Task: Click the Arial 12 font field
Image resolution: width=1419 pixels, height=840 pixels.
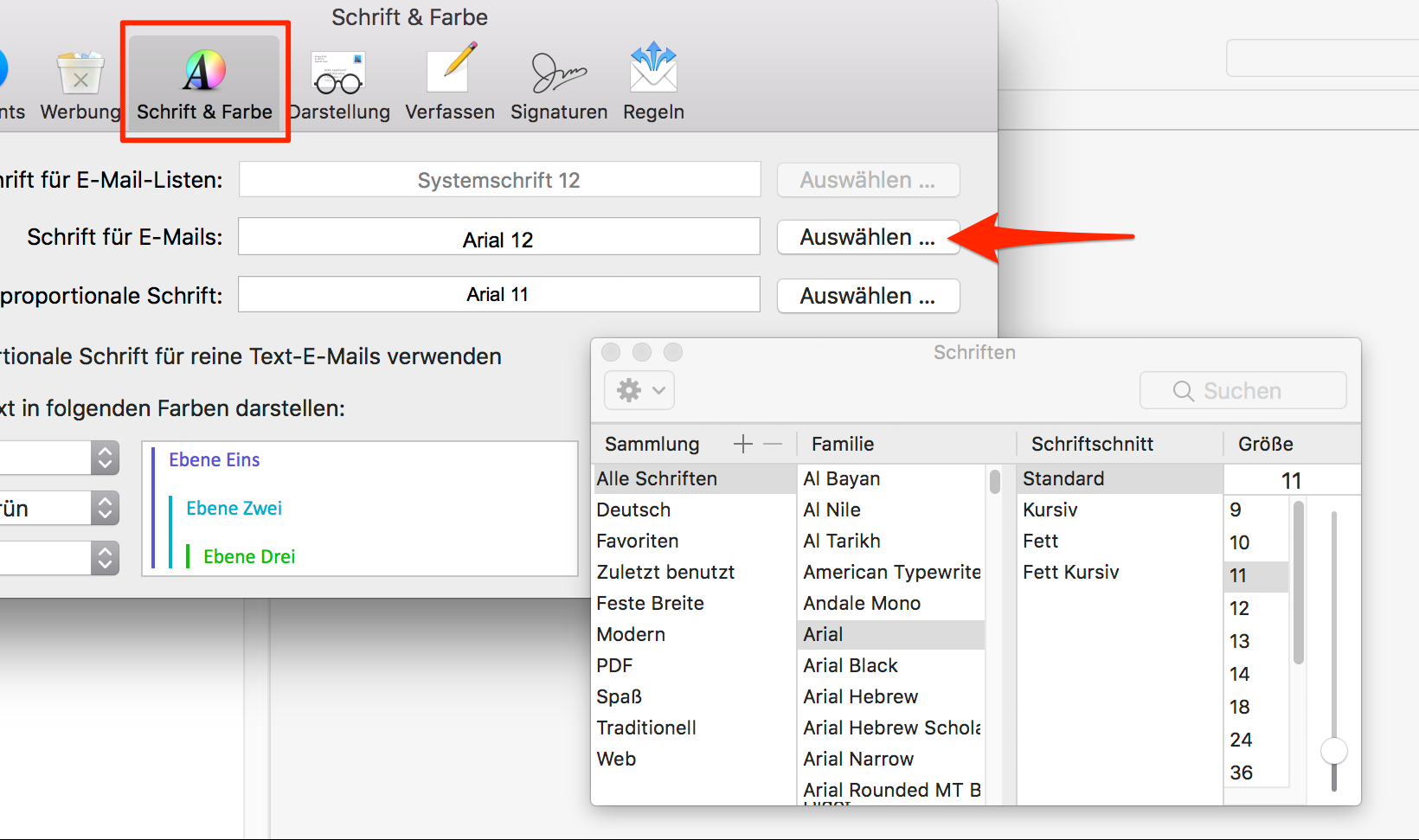Action: point(499,237)
